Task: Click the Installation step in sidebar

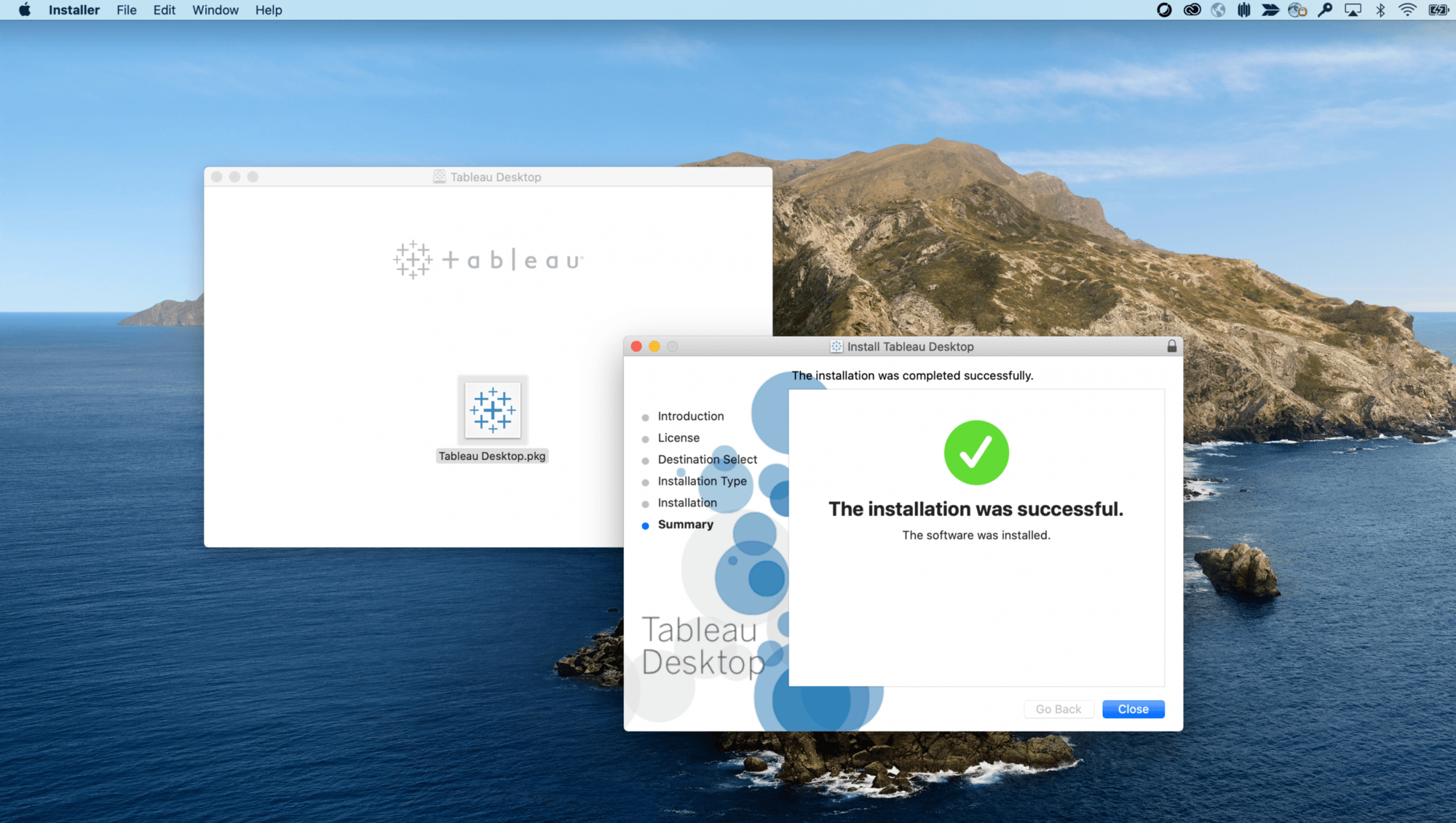Action: pos(687,503)
